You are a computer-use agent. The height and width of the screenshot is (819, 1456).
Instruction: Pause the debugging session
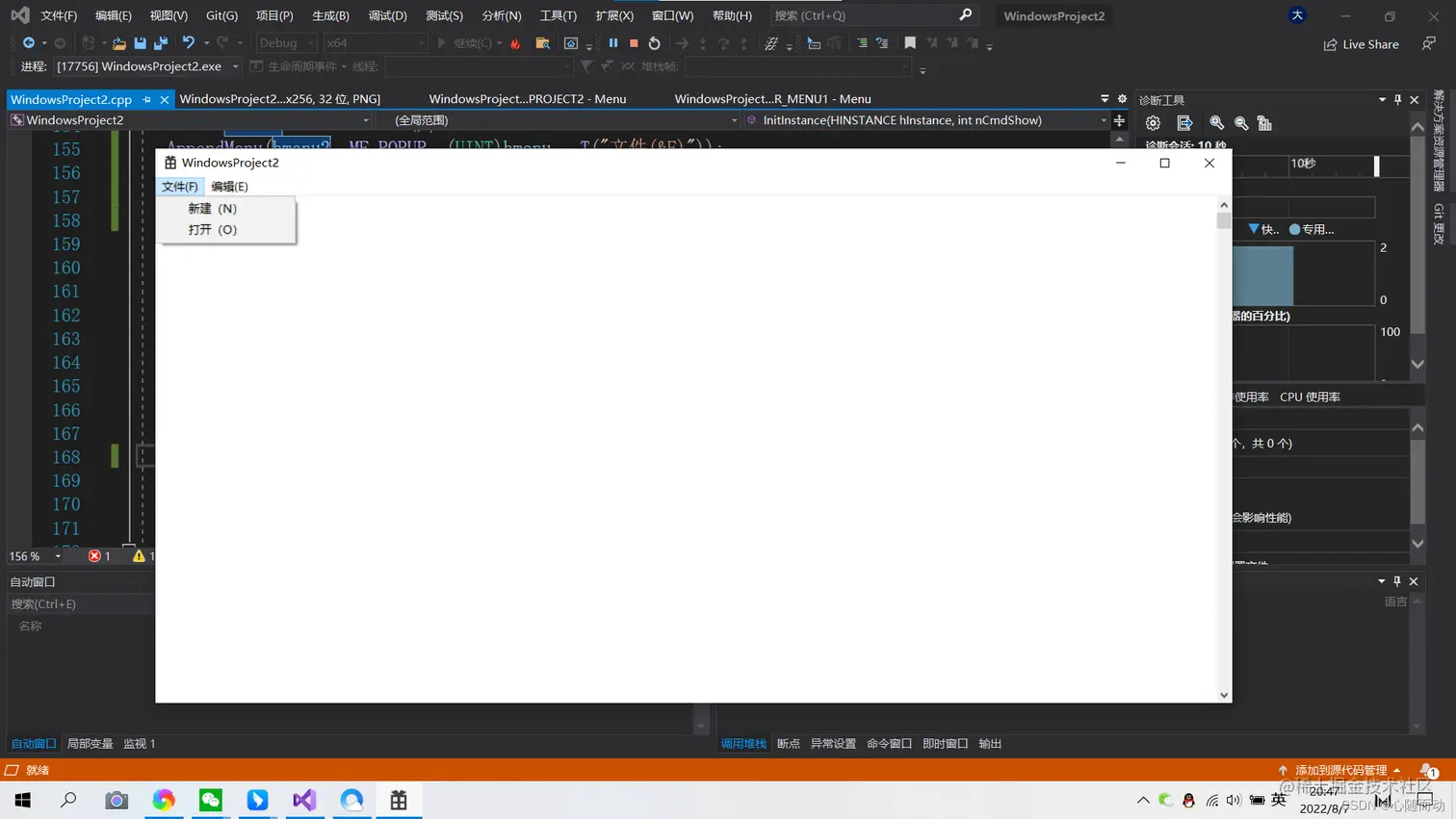[x=613, y=43]
